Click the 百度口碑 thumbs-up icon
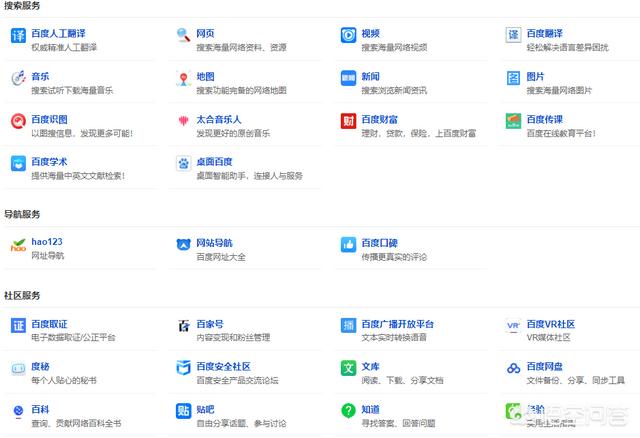This screenshot has width=640, height=438. [348, 245]
